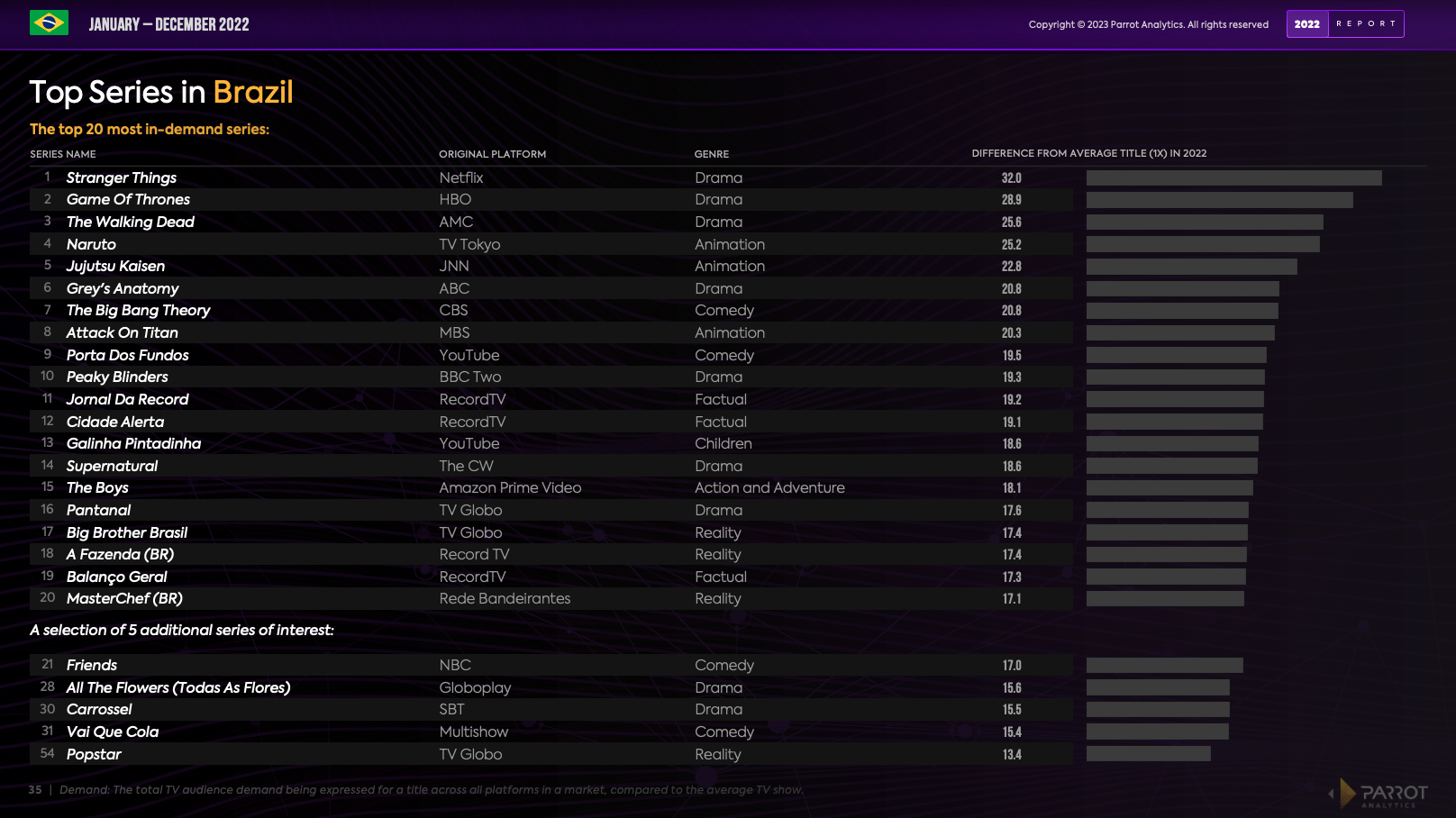1456x818 pixels.
Task: Select 'The Walking Dead' series name
Action: click(x=131, y=222)
